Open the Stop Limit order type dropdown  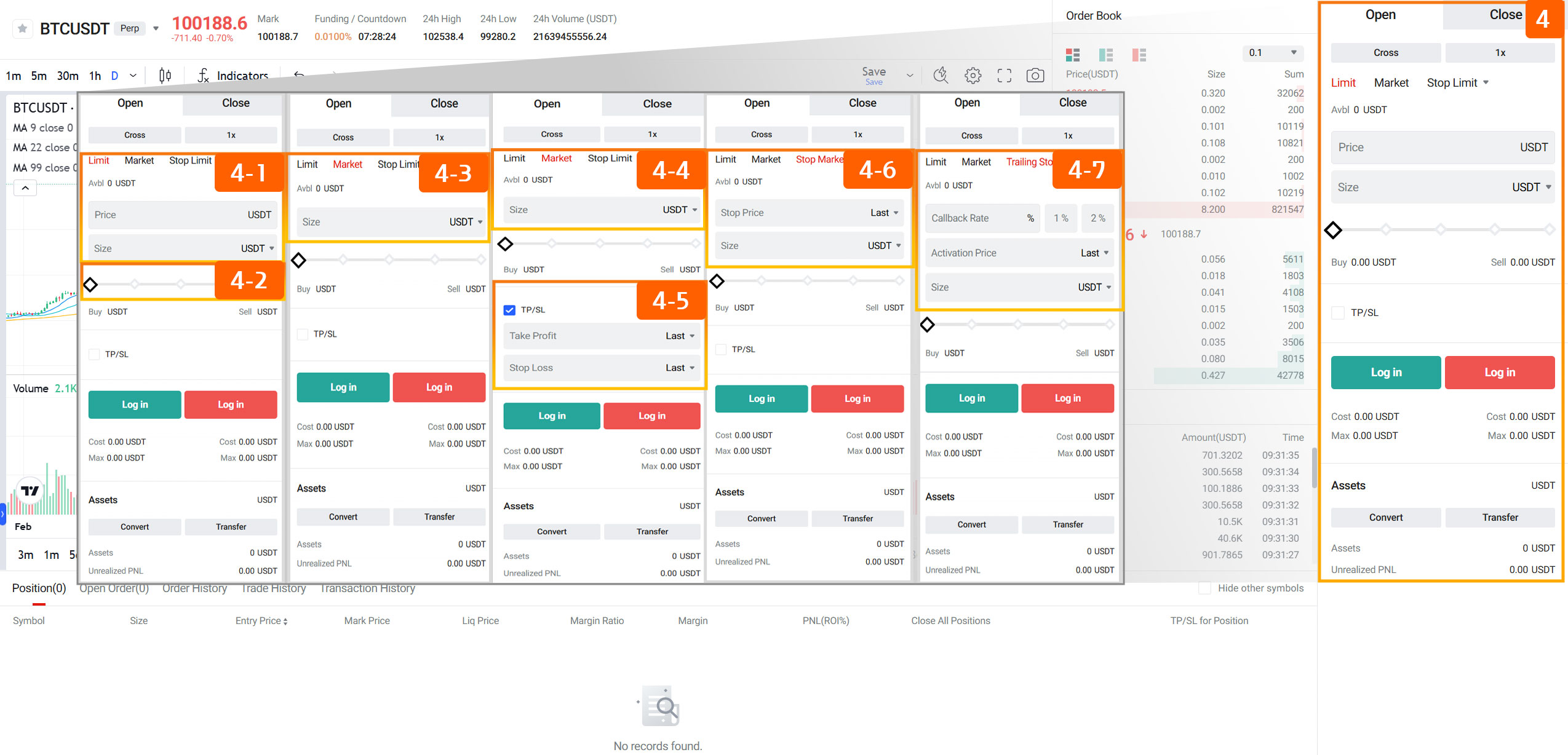pyautogui.click(x=1457, y=82)
